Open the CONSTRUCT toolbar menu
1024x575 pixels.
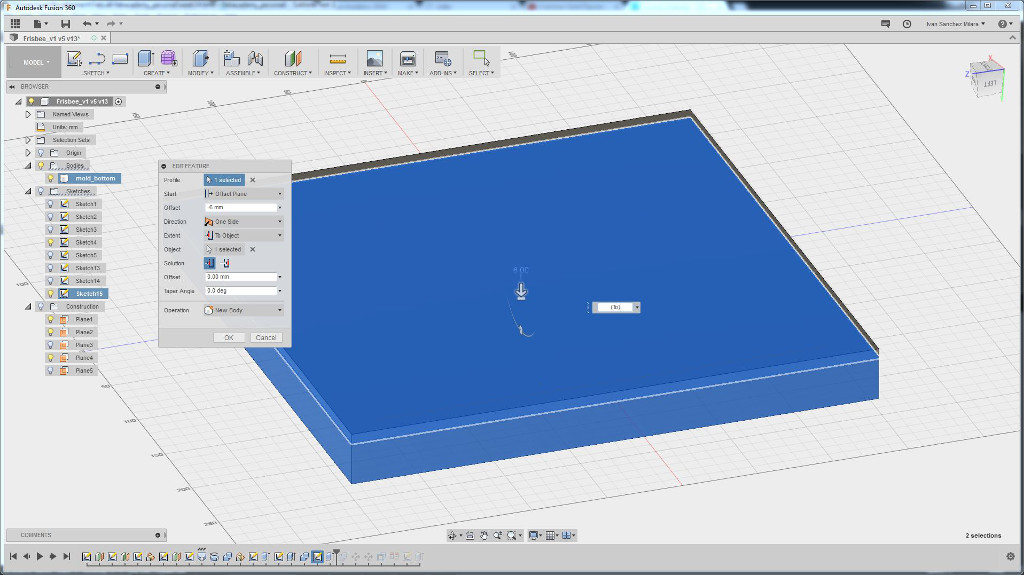tap(293, 73)
